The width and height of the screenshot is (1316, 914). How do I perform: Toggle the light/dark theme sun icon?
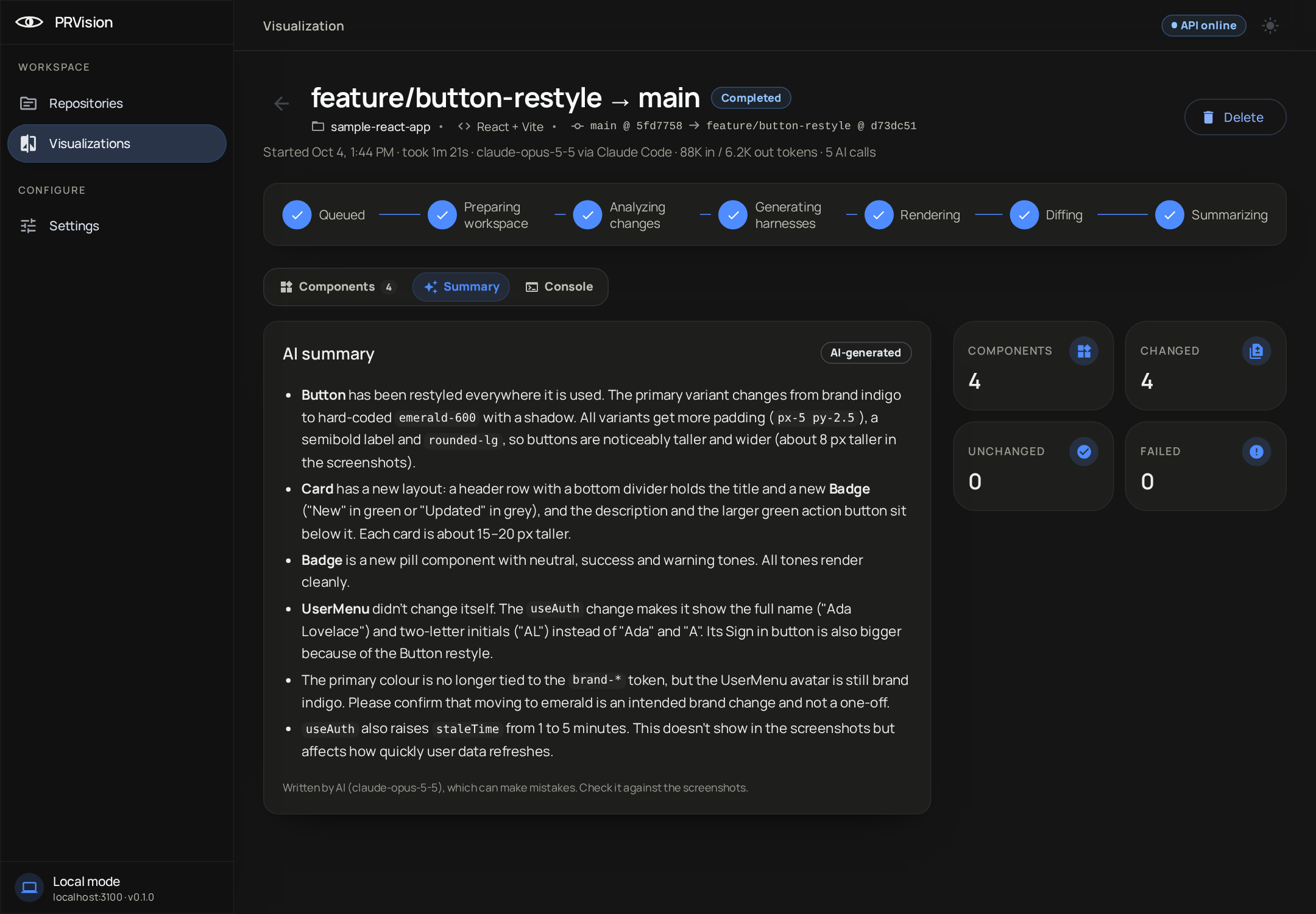tap(1270, 26)
